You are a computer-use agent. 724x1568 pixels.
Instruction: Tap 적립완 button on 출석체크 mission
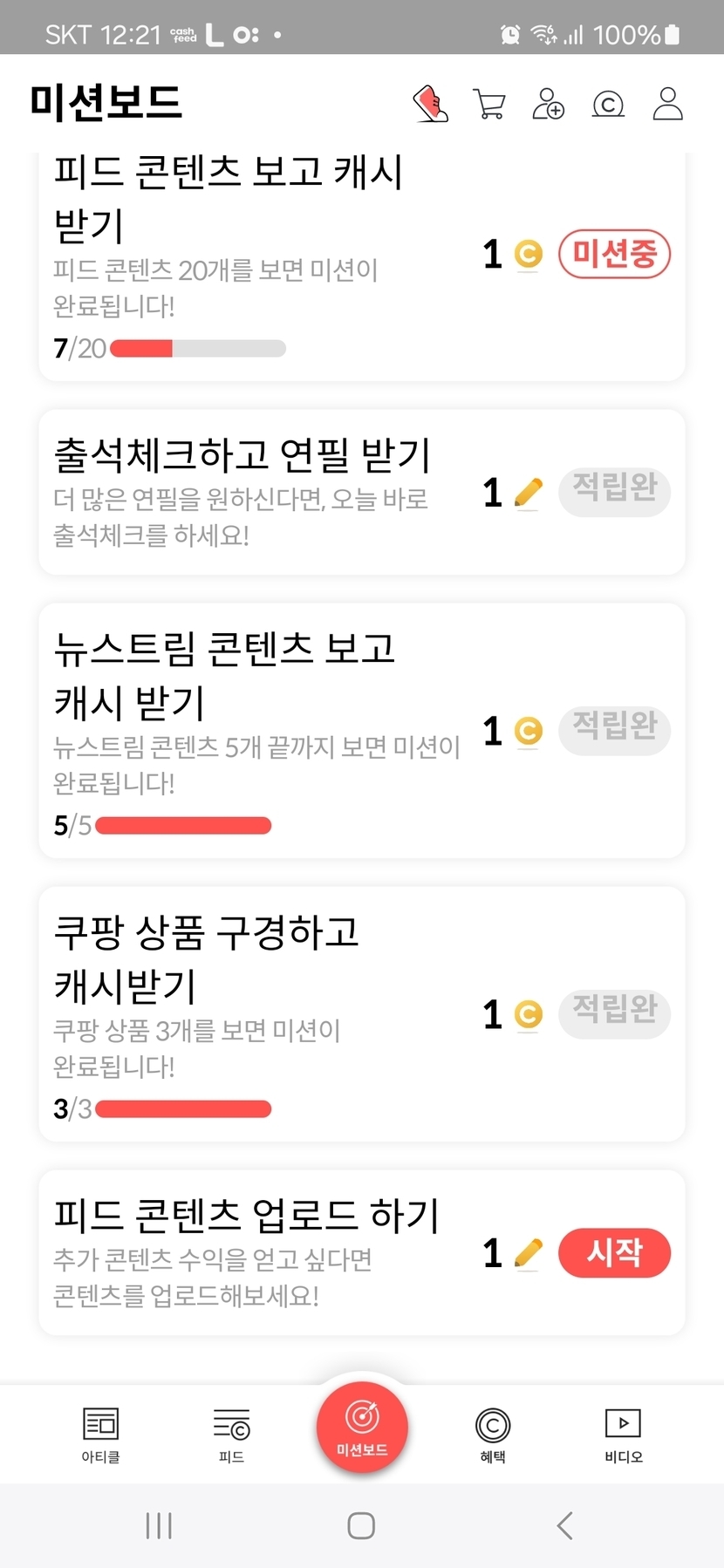tap(614, 492)
